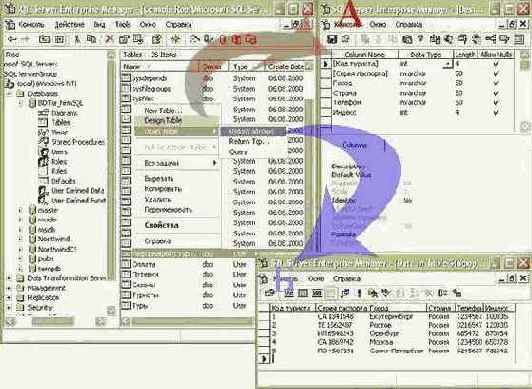
Task: Sort tables by the Name column header
Action: click(159, 66)
